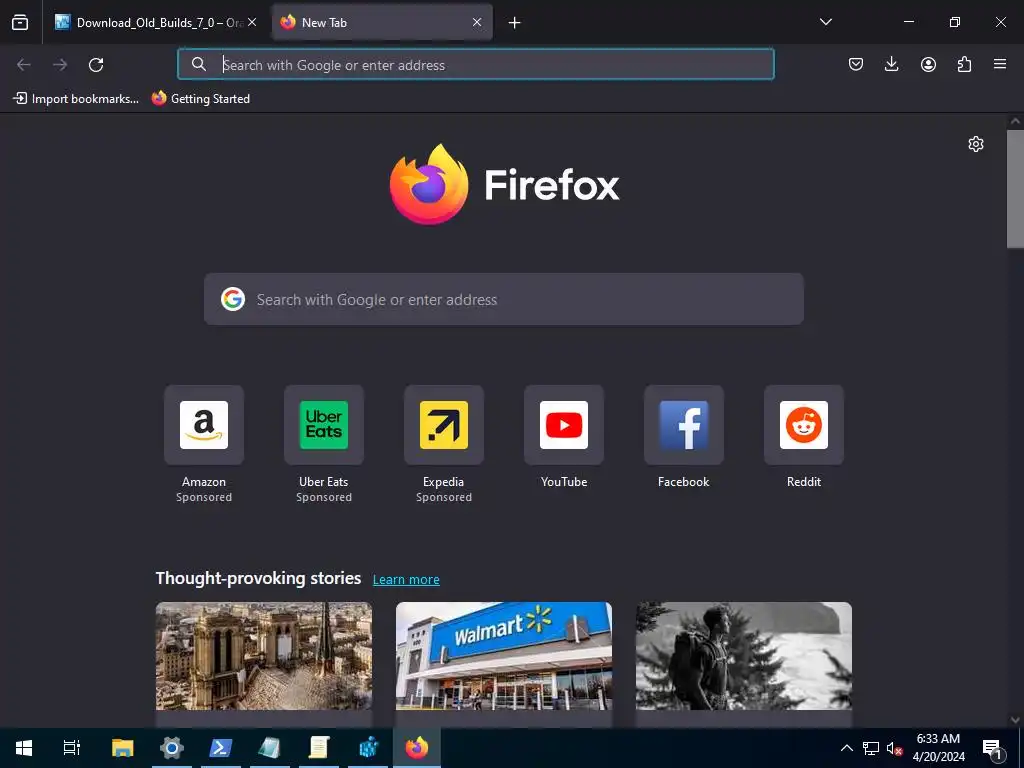Screen dimensions: 1024x768
Task: Click the magnifier icon in address bar
Action: coord(199,64)
